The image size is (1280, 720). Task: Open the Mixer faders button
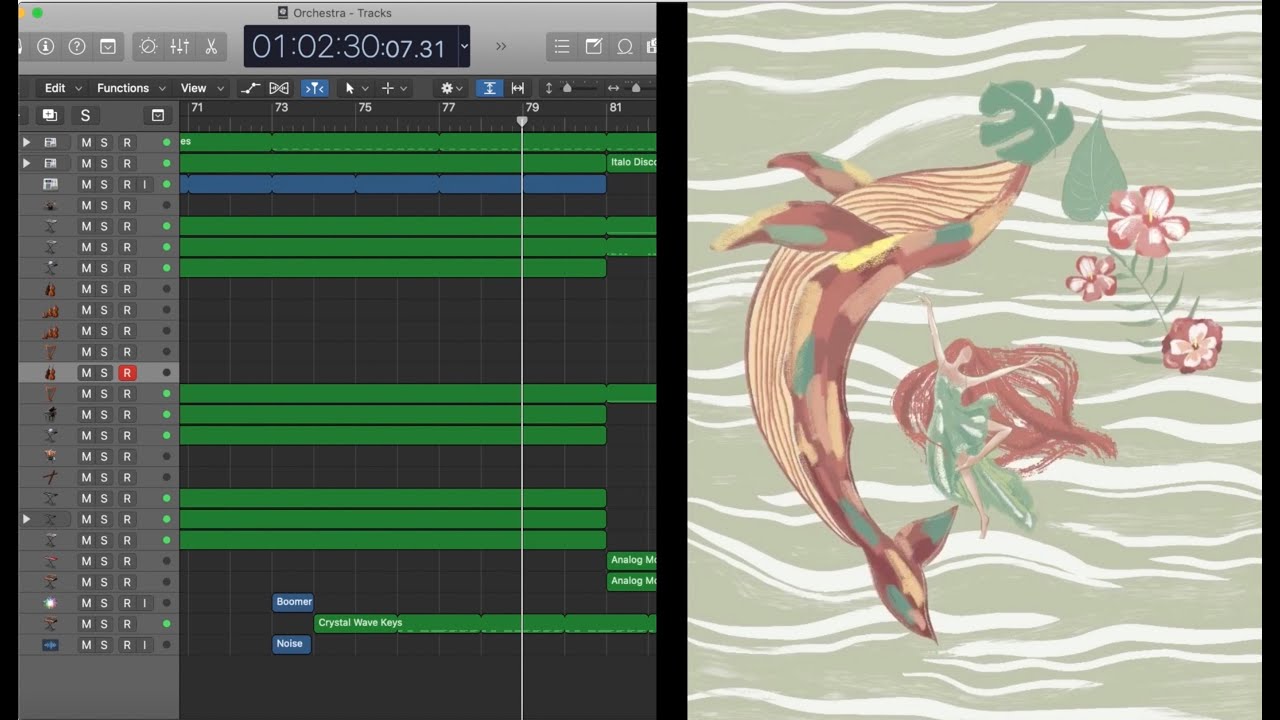point(180,46)
